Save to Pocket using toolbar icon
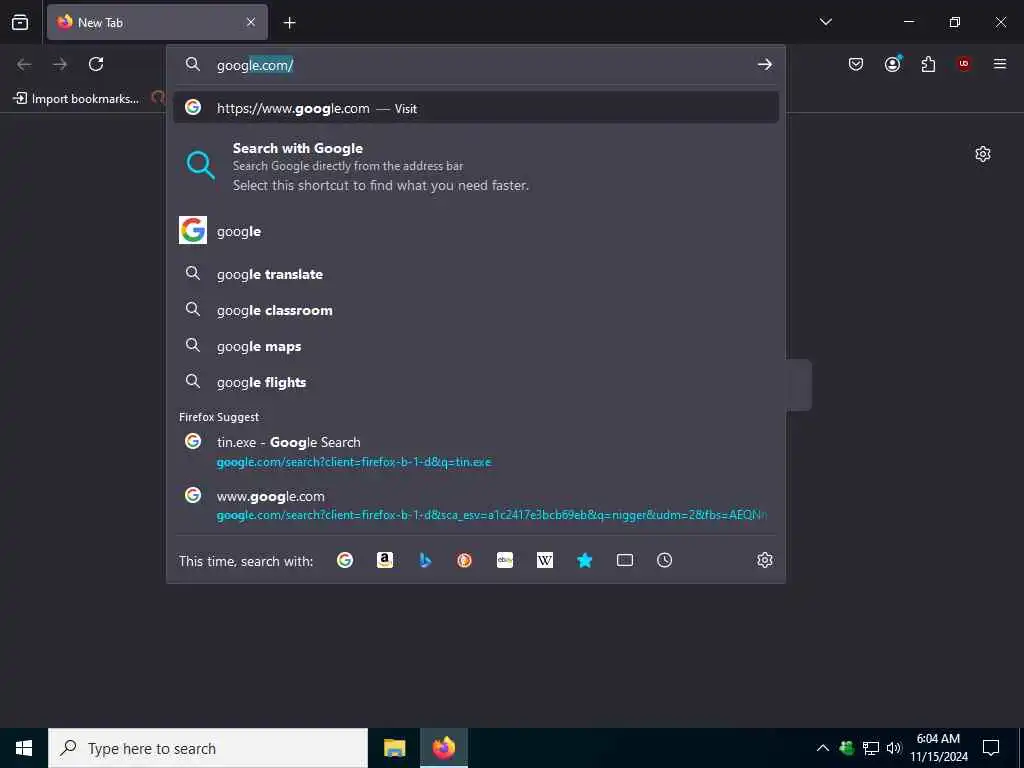 [x=856, y=64]
